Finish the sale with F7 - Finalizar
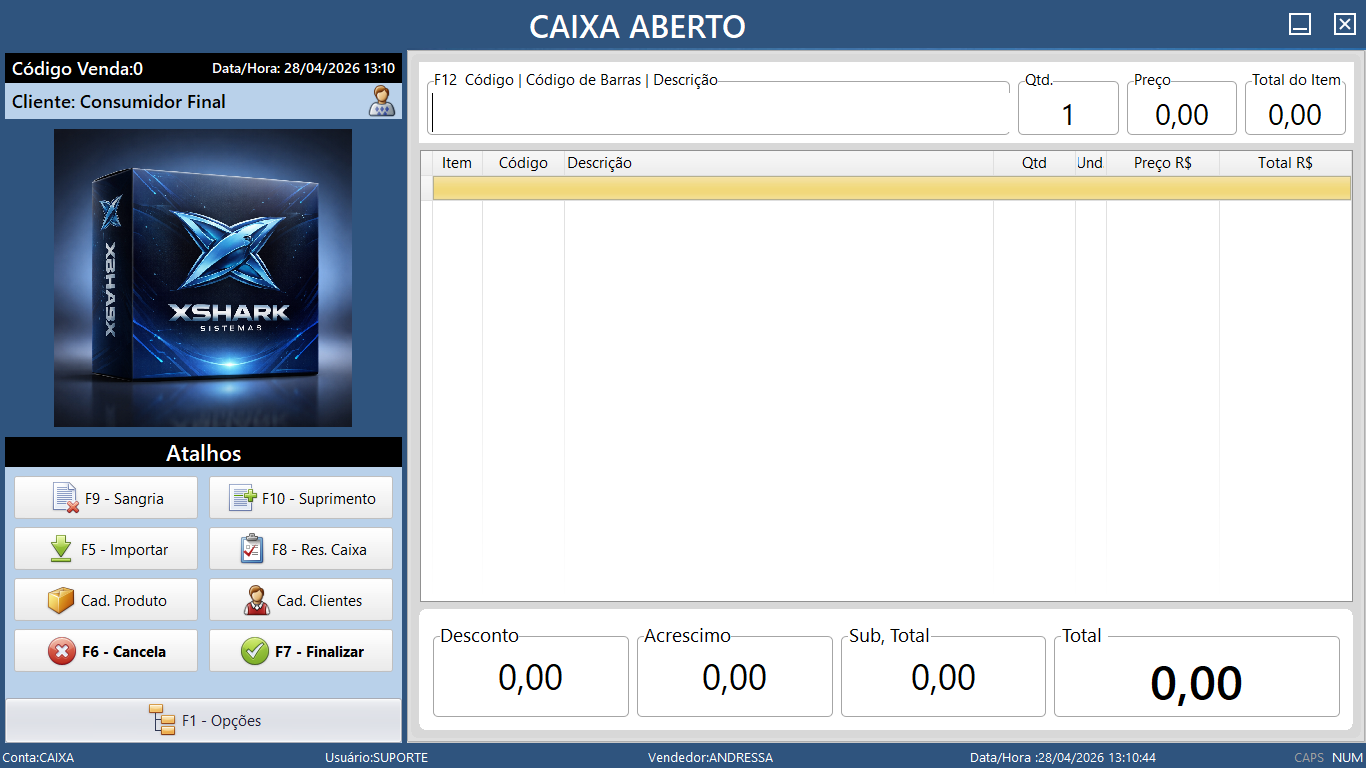 301,651
